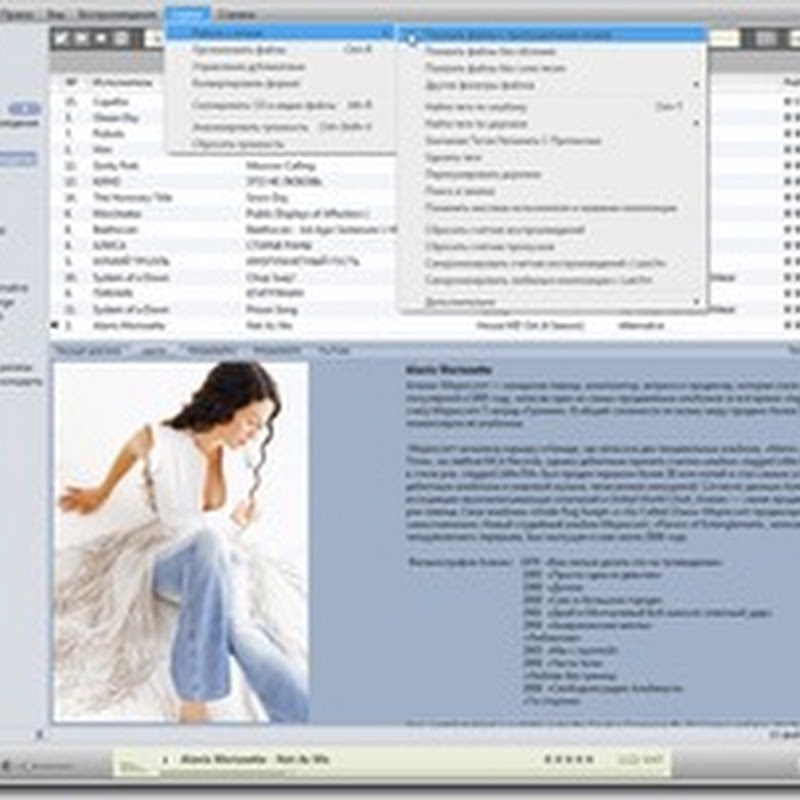Expand the last submenu entry with arrow
Screen dimensions: 800x800
(x=695, y=302)
